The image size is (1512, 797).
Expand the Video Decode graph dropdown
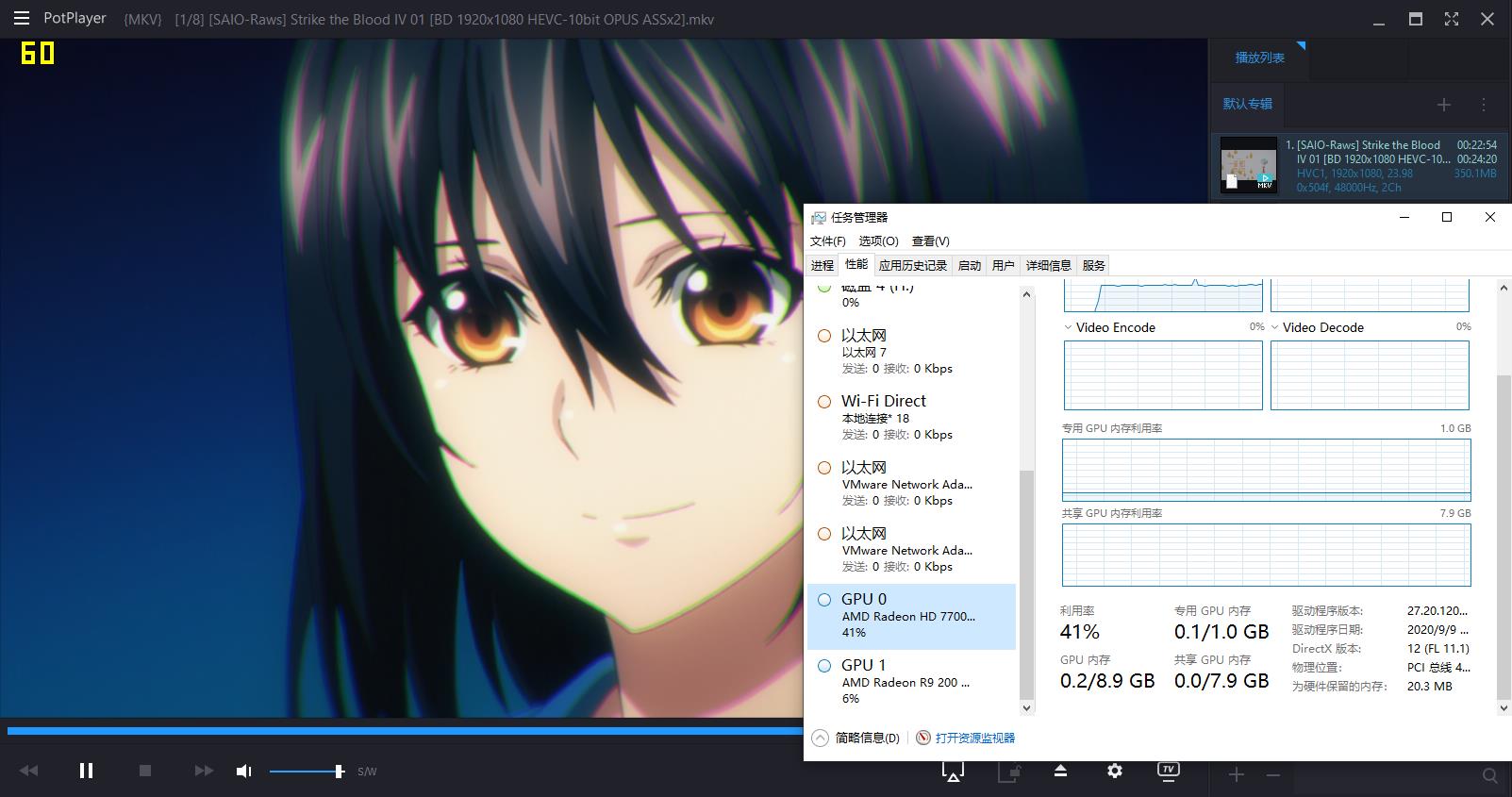coord(1274,327)
